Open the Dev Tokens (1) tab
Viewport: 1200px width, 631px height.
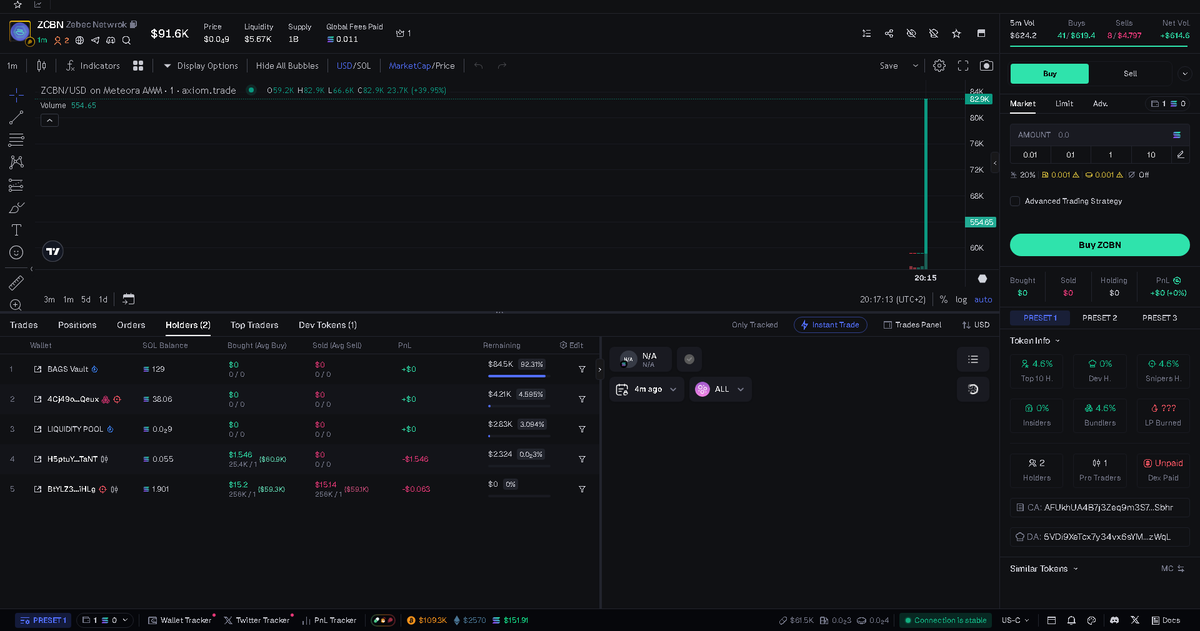328,325
